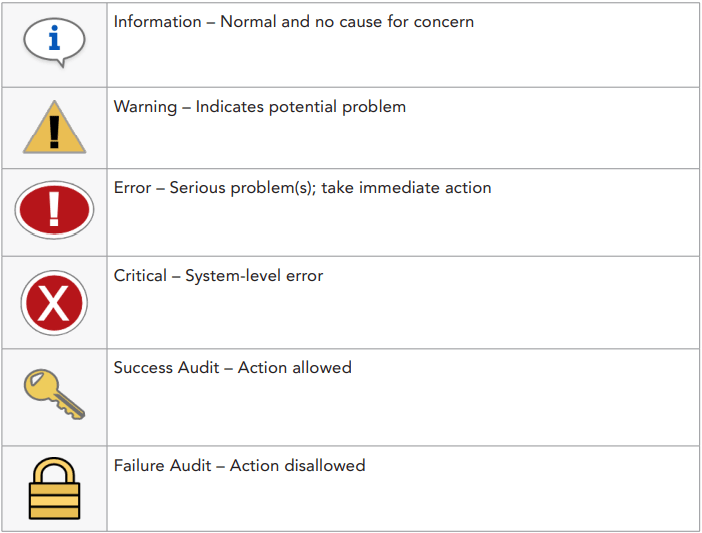Click the red Critical X circle icon

(54, 302)
